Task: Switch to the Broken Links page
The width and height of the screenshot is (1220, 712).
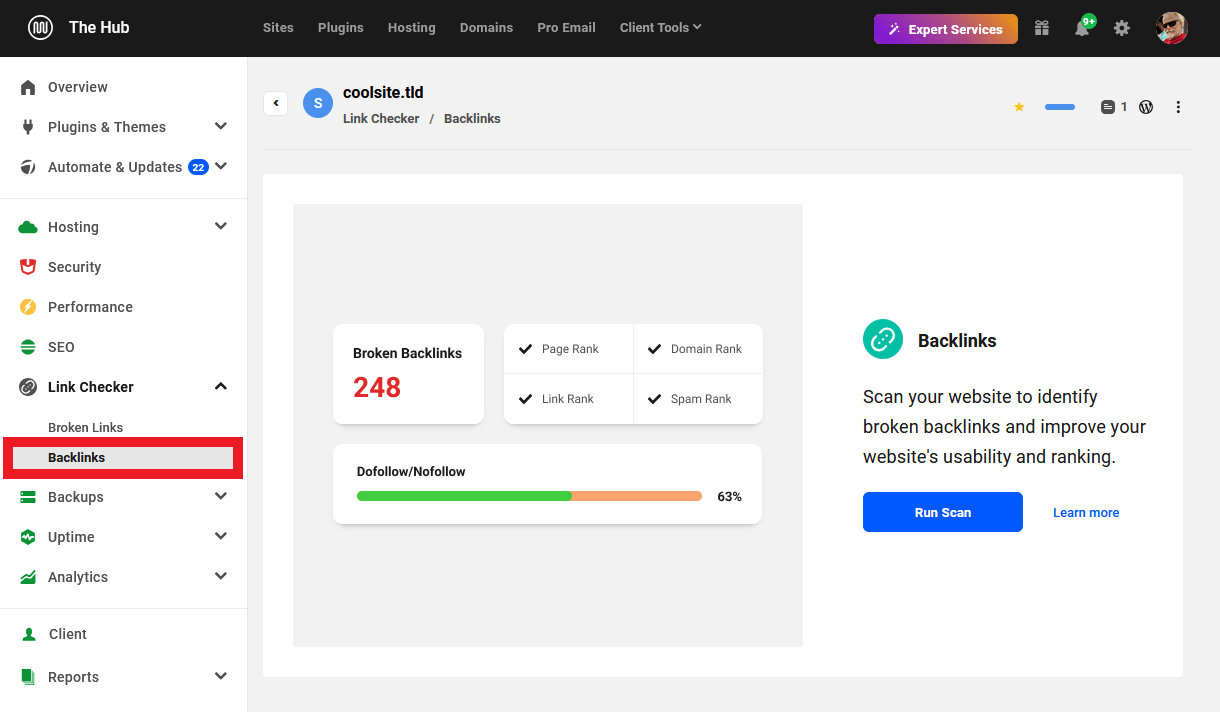Action: click(x=85, y=427)
